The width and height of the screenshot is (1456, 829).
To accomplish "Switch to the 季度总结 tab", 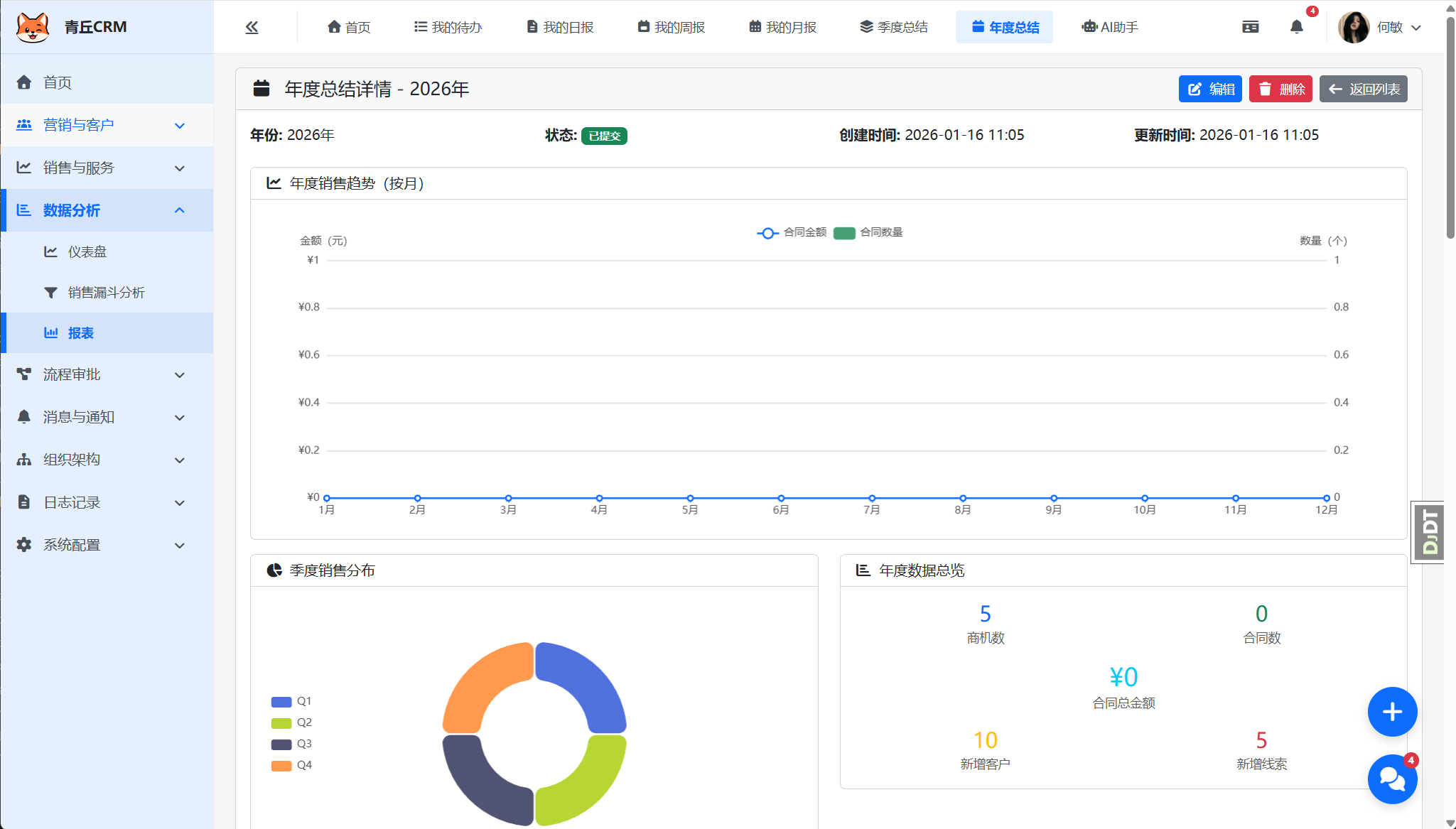I will (x=894, y=27).
